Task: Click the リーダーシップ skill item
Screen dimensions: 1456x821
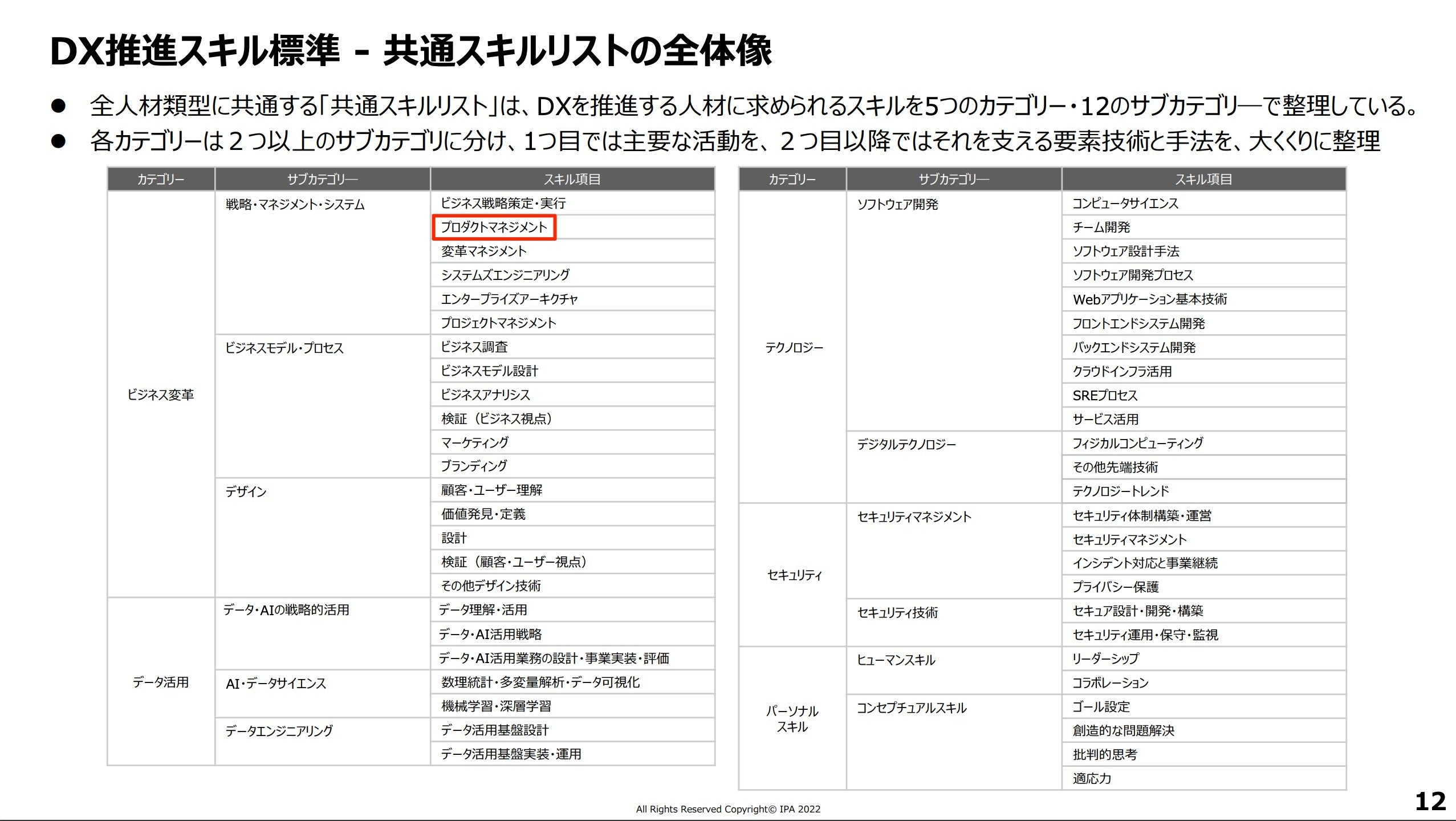Action: click(1105, 659)
